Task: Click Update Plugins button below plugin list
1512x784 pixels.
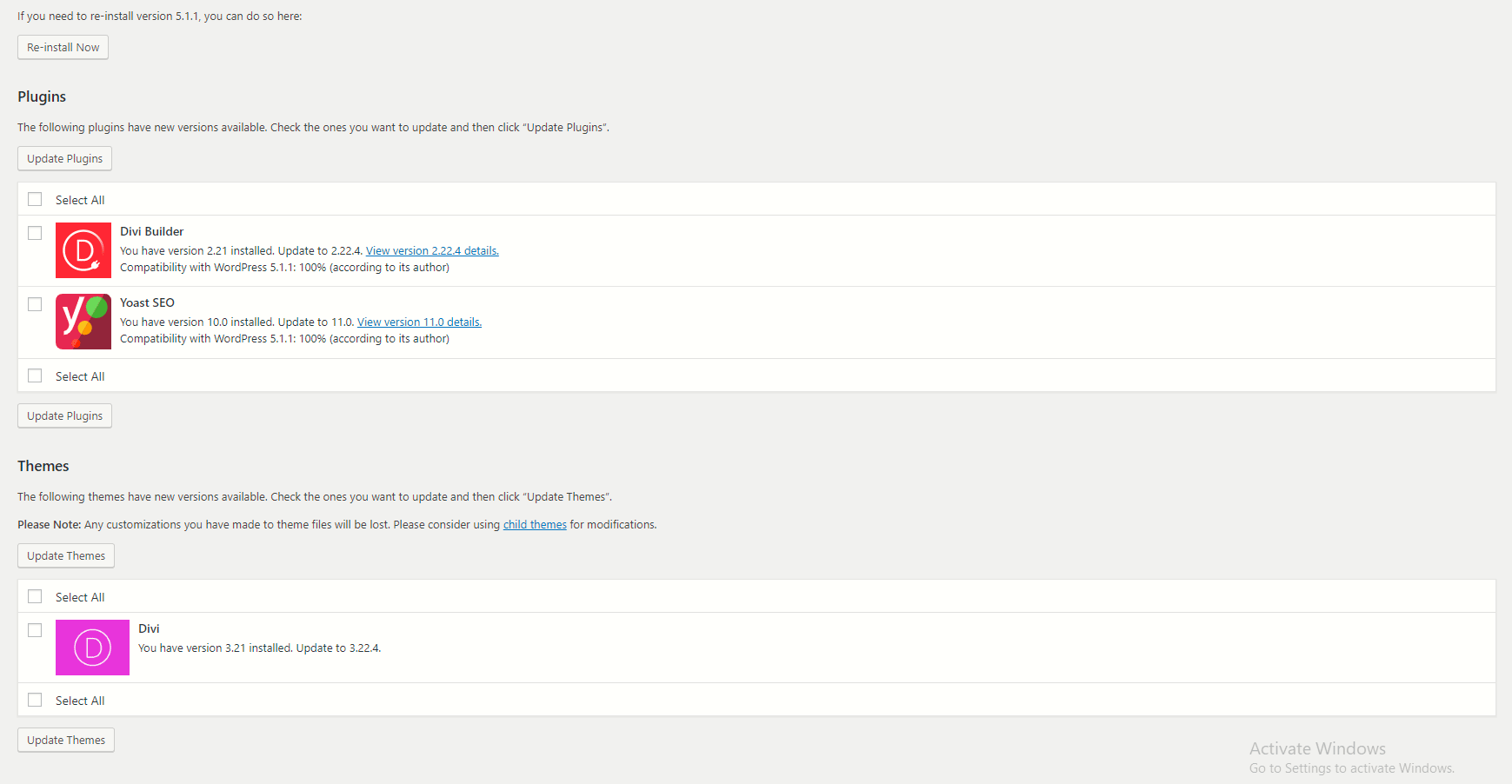Action: 64,415
